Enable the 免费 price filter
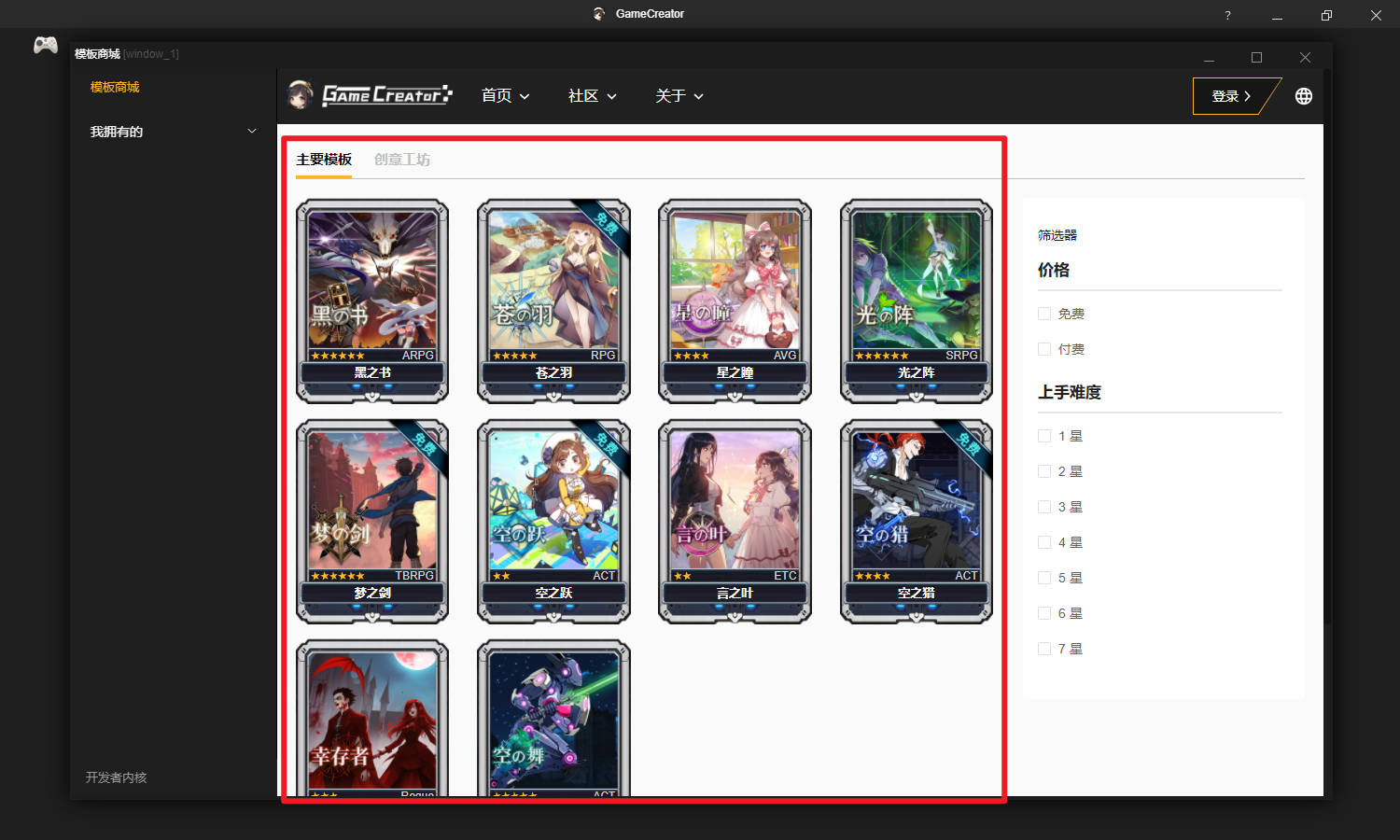1400x840 pixels. tap(1044, 314)
